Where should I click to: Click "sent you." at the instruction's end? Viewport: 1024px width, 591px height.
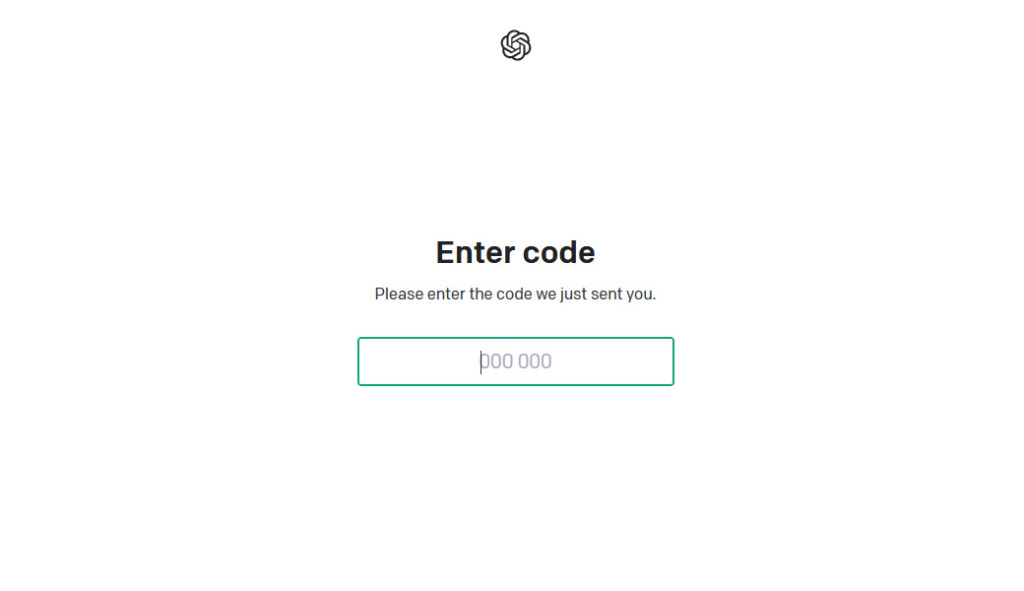(x=626, y=294)
